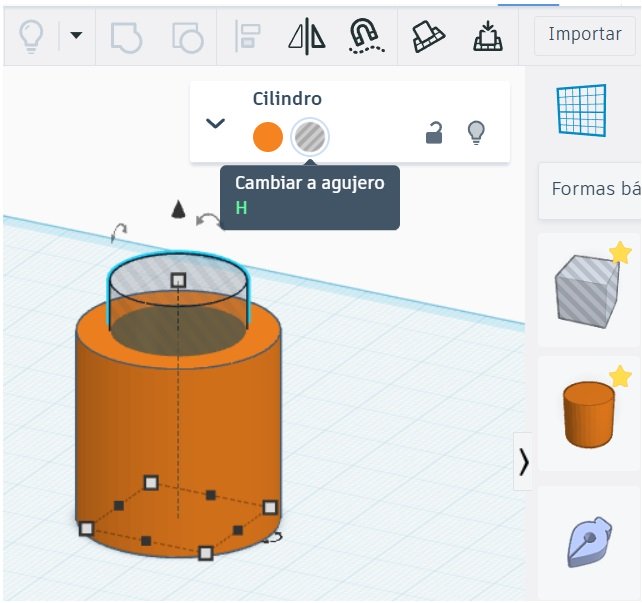642x603 pixels.
Task: Enable the Cruise magnet tool
Action: tap(367, 36)
